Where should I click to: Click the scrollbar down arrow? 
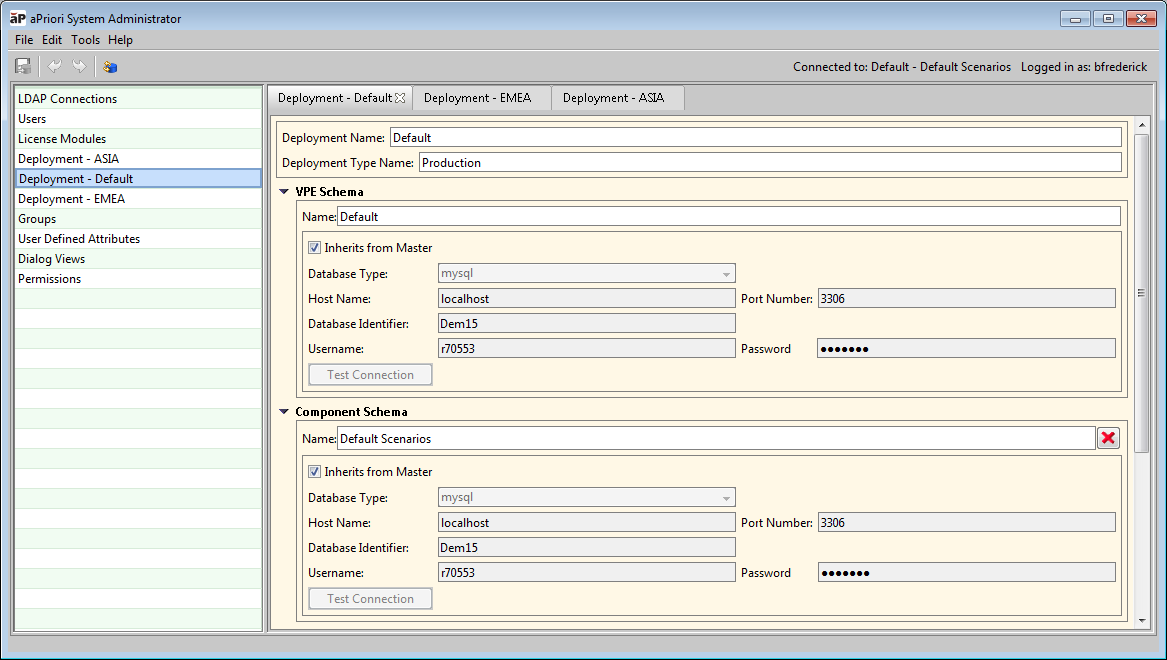click(1142, 620)
